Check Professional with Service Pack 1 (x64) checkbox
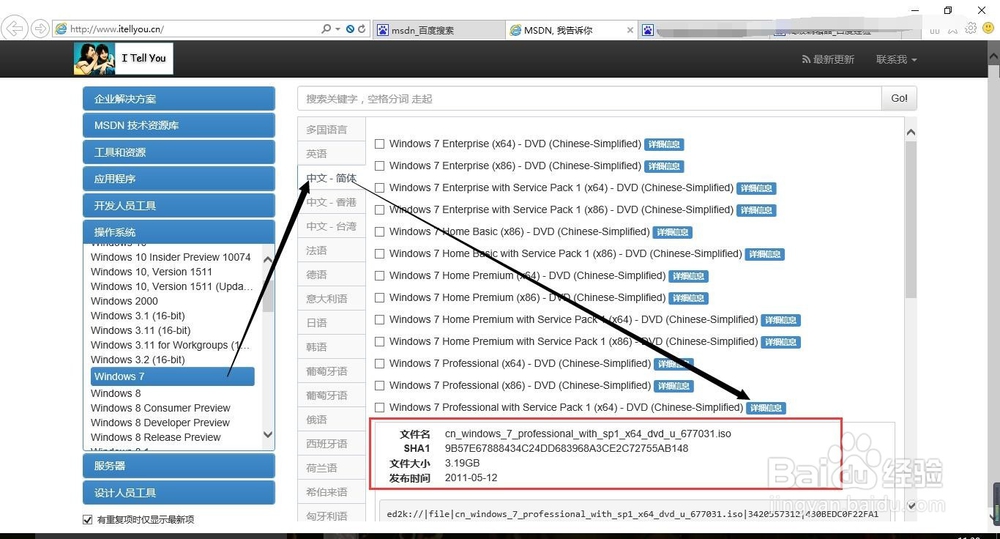 (379, 408)
